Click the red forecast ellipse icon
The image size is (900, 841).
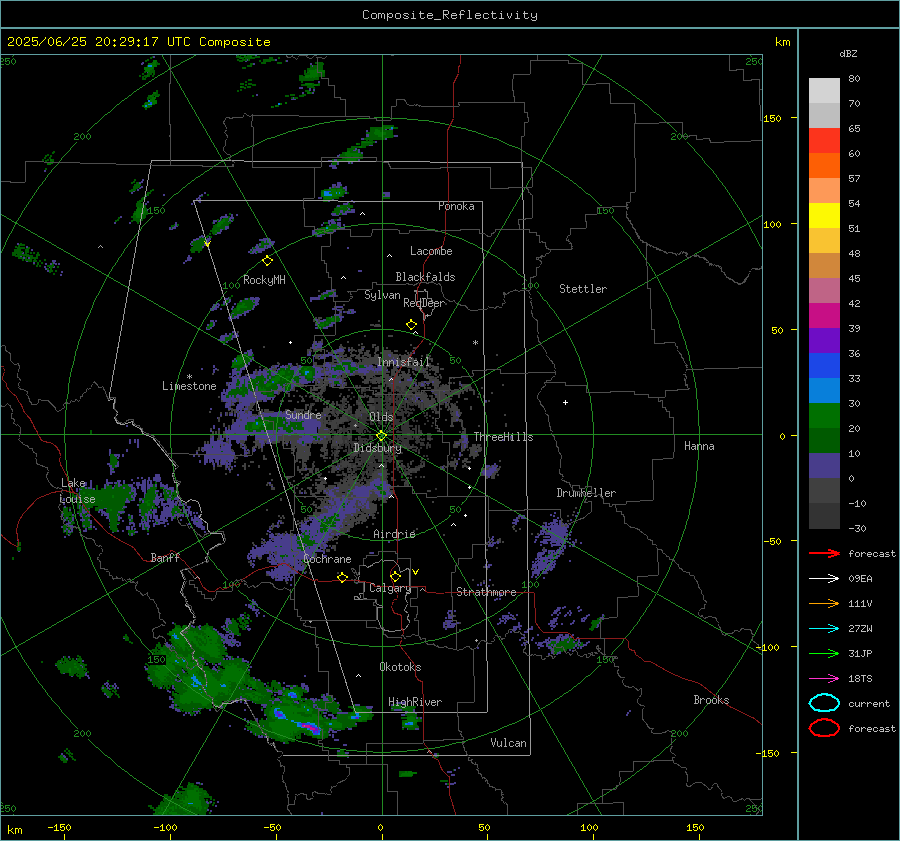tap(824, 728)
